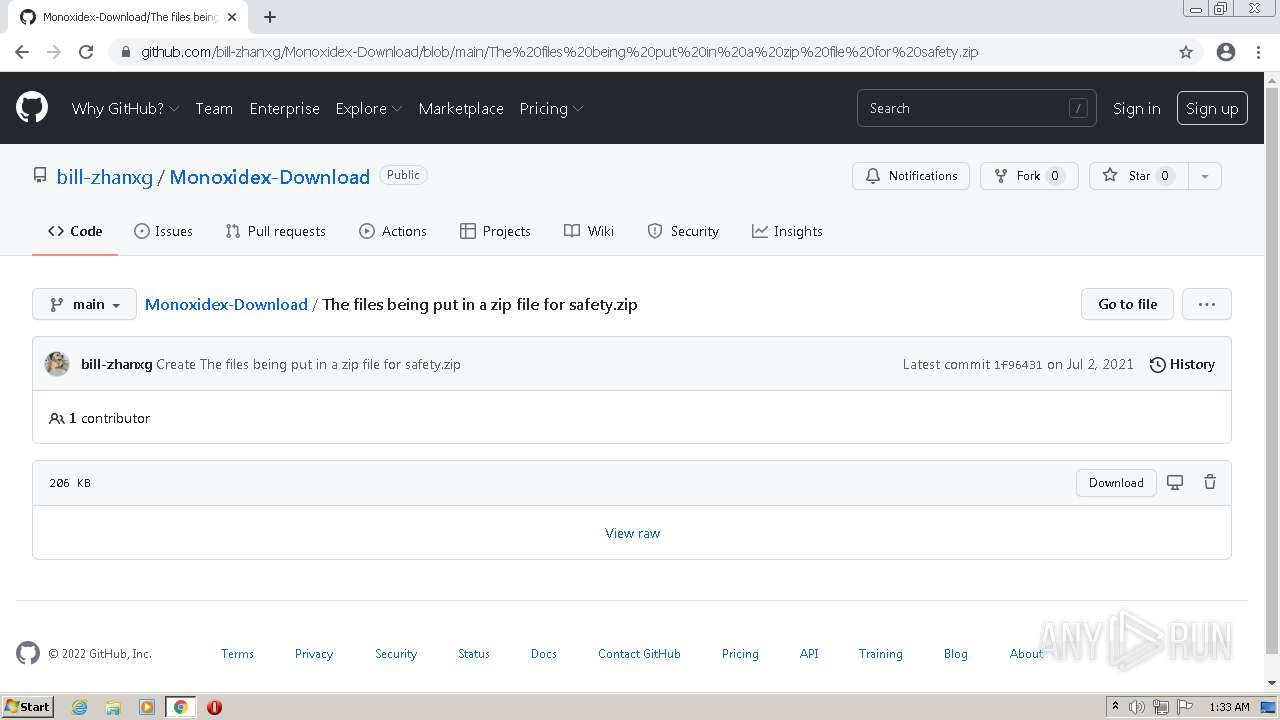Image resolution: width=1280 pixels, height=720 pixels.
Task: Switch to the Insights tab
Action: coord(787,231)
